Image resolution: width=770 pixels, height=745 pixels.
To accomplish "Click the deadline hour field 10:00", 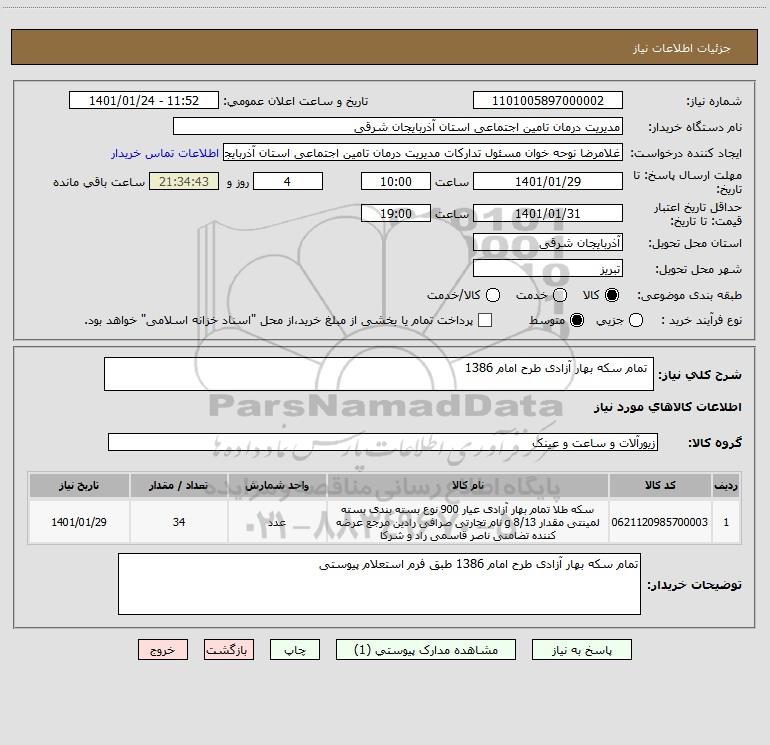I will click(x=396, y=181).
